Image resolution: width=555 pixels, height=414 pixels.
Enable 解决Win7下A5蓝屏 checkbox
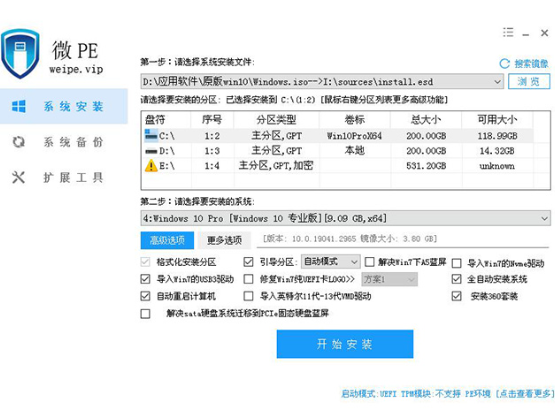click(x=370, y=262)
